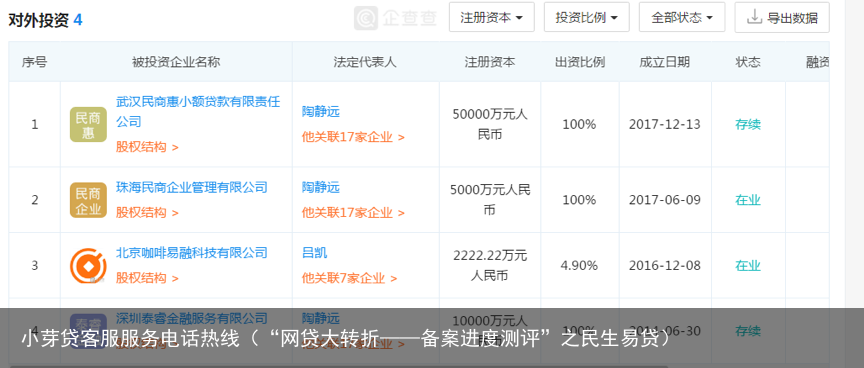
Task: View 股权结构 for 北京咖啡易融科技
Action: pyautogui.click(x=147, y=278)
